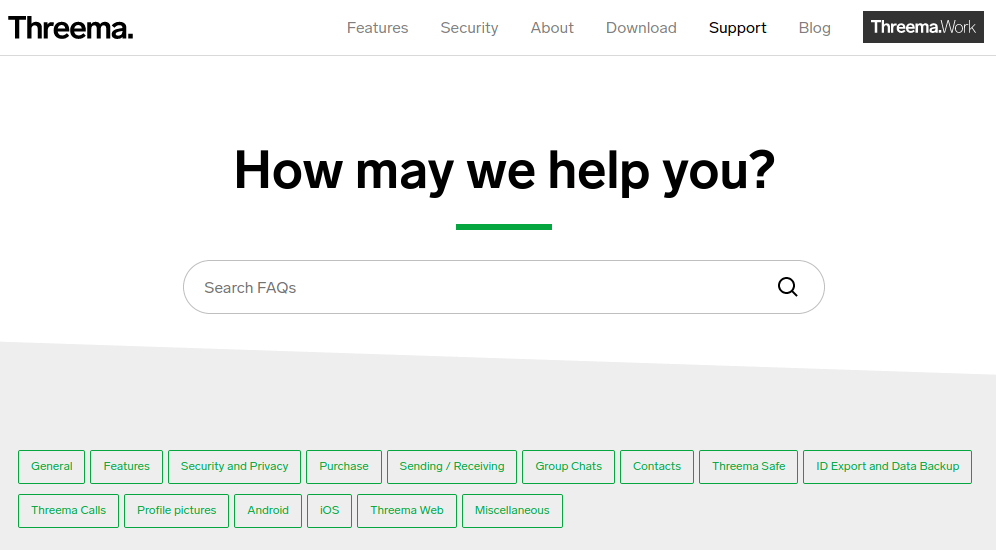Open the Download page
The height and width of the screenshot is (550, 996).
coord(641,28)
